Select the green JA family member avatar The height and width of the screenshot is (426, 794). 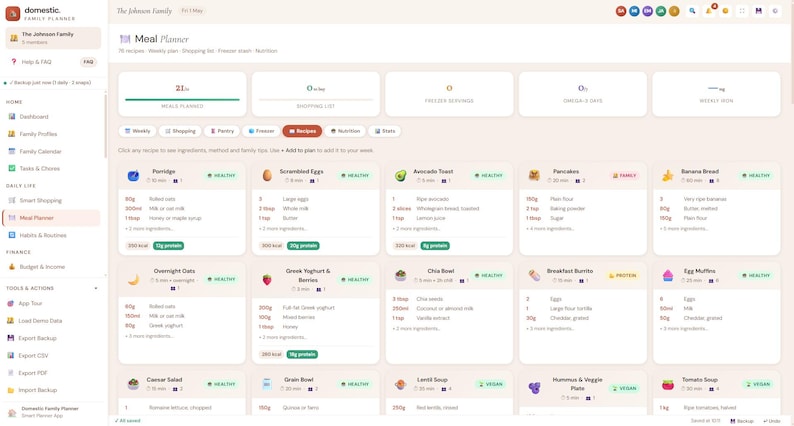[x=660, y=11]
